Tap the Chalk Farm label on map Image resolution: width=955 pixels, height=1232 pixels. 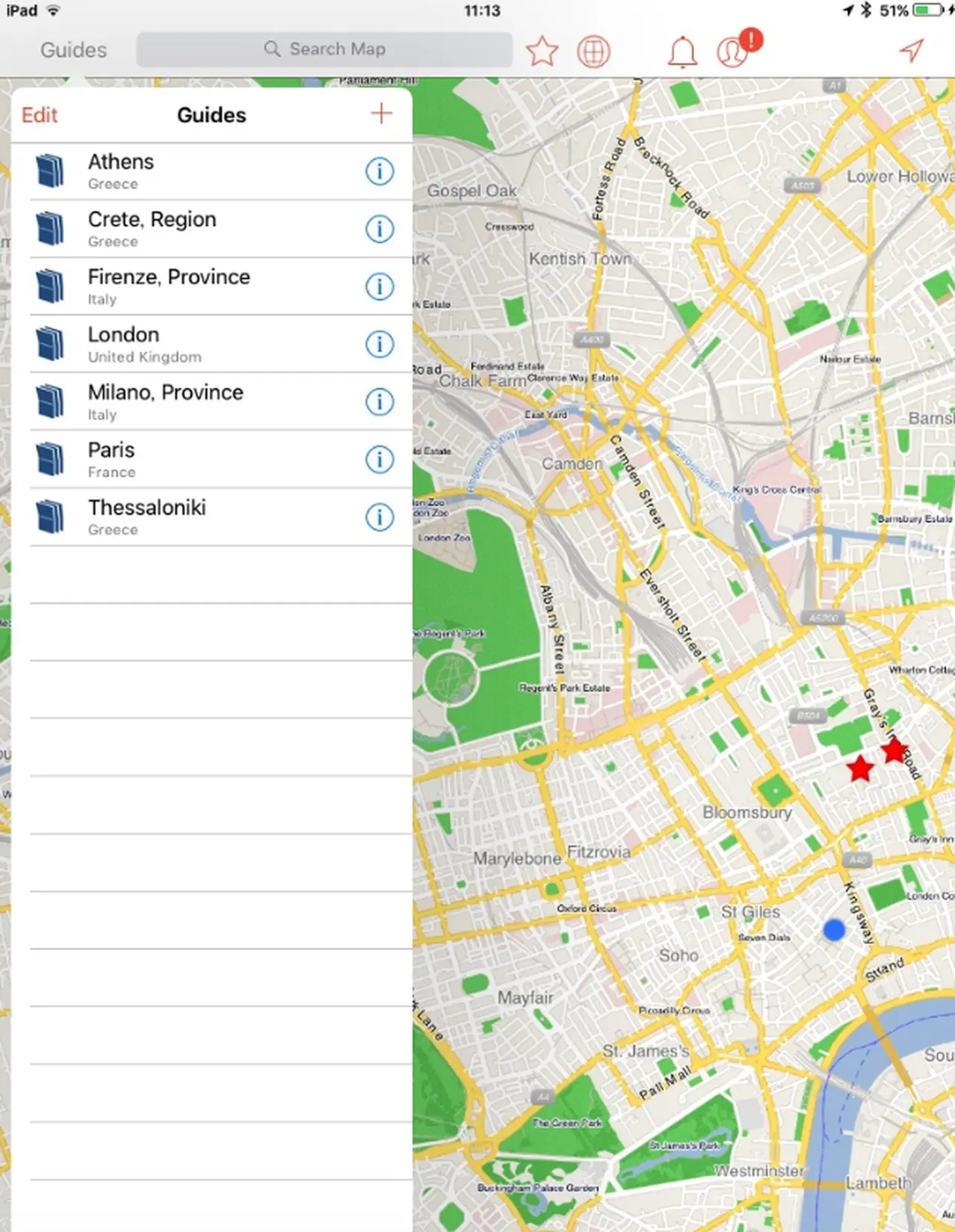click(x=482, y=381)
